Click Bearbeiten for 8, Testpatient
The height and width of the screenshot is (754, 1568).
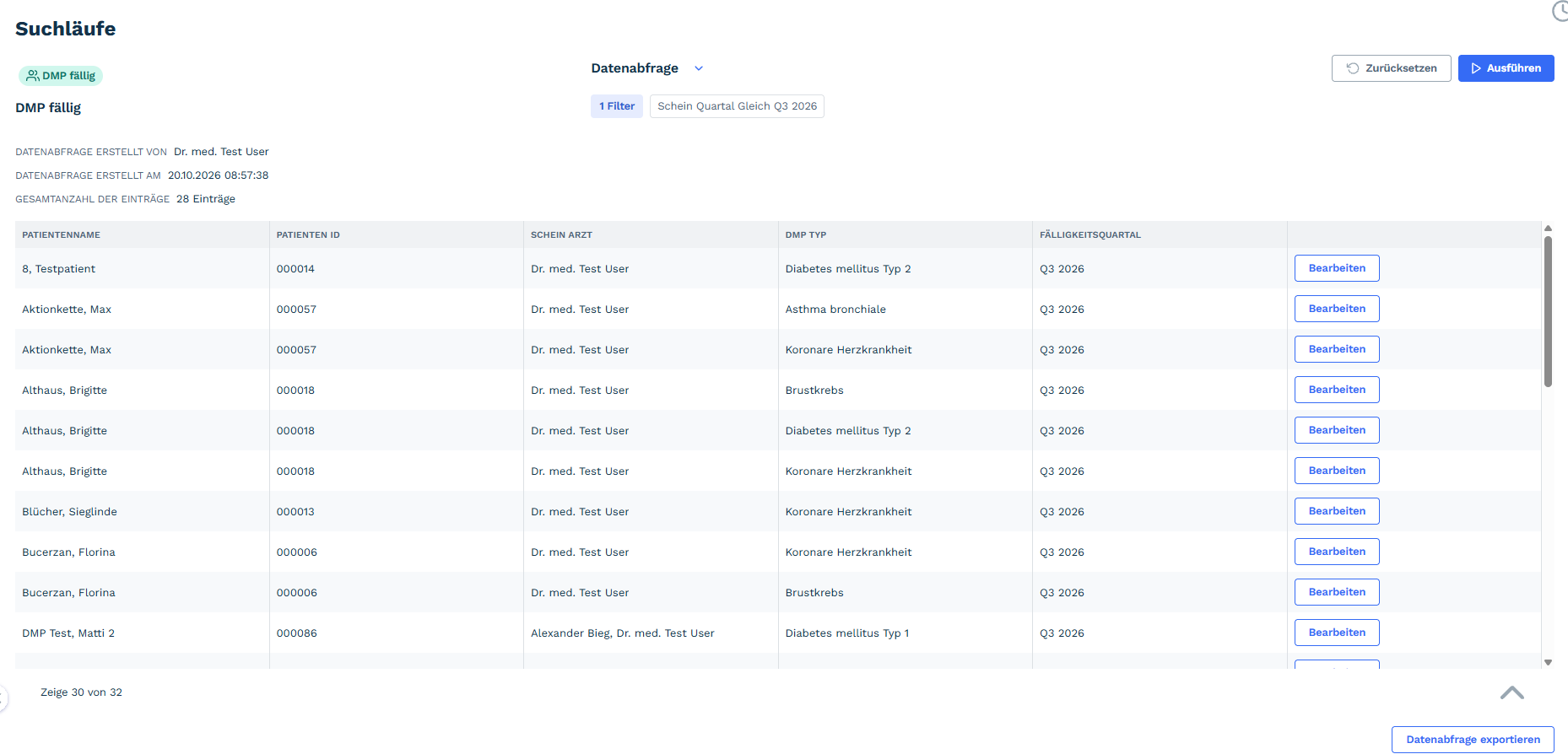point(1337,268)
